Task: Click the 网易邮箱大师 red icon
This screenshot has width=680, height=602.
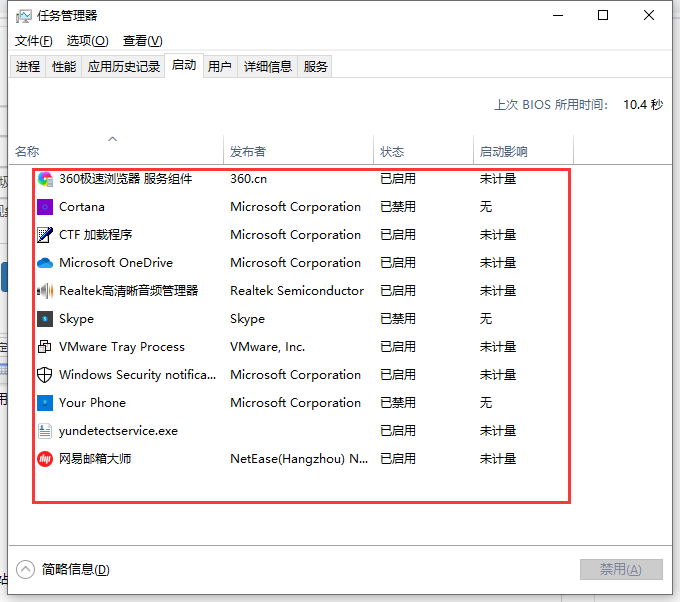Action: pos(45,459)
